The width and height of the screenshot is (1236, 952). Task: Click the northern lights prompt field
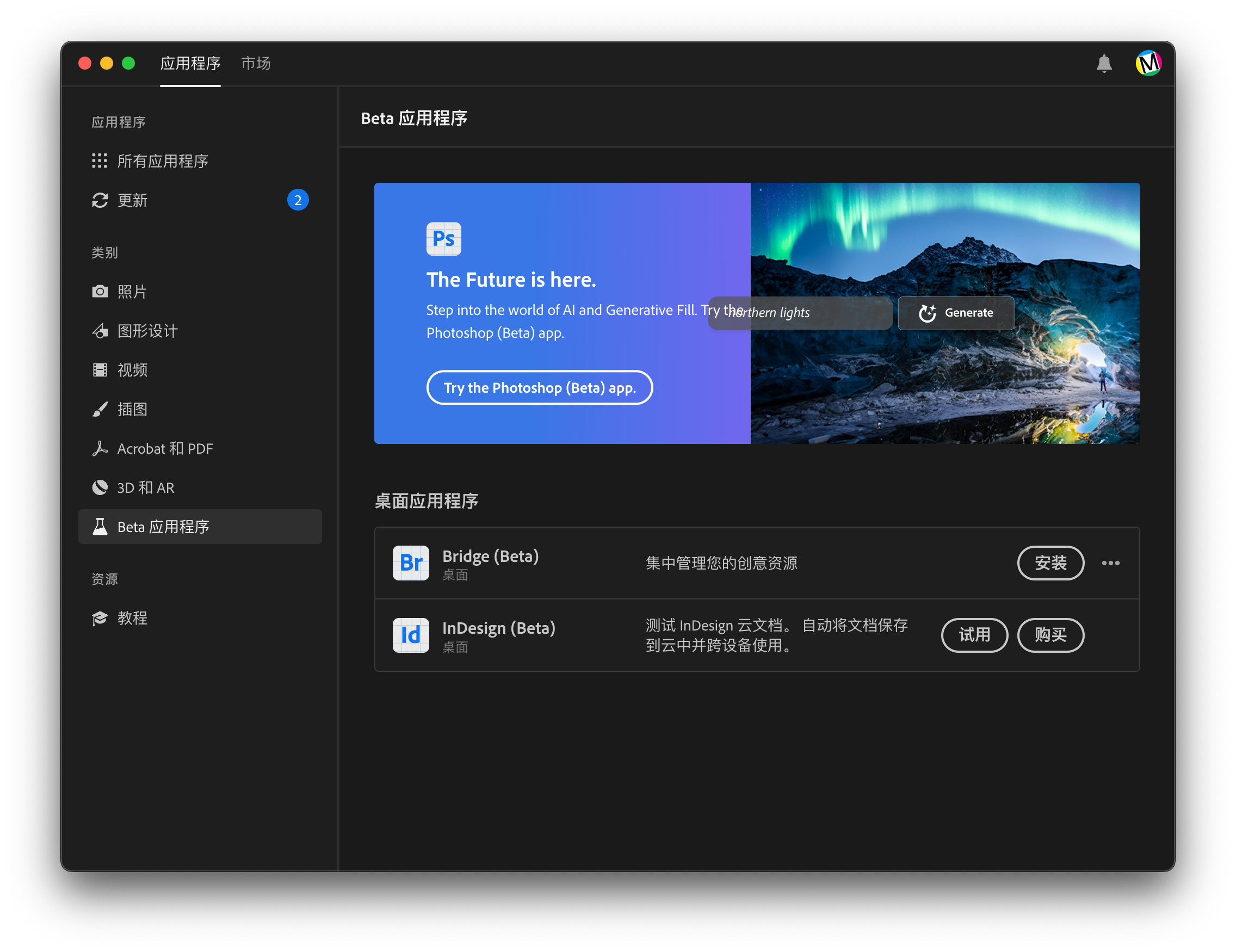800,313
